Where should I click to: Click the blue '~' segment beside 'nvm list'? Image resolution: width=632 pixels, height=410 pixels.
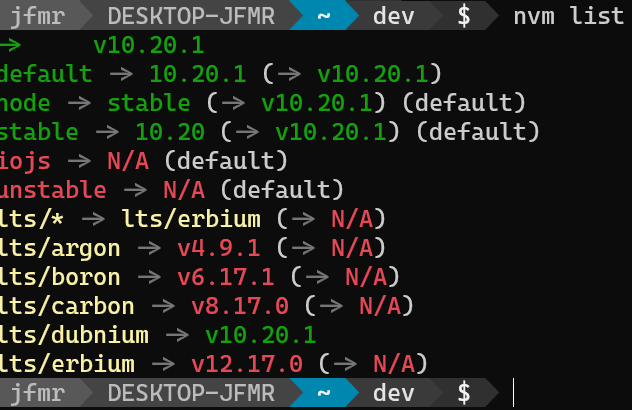323,16
